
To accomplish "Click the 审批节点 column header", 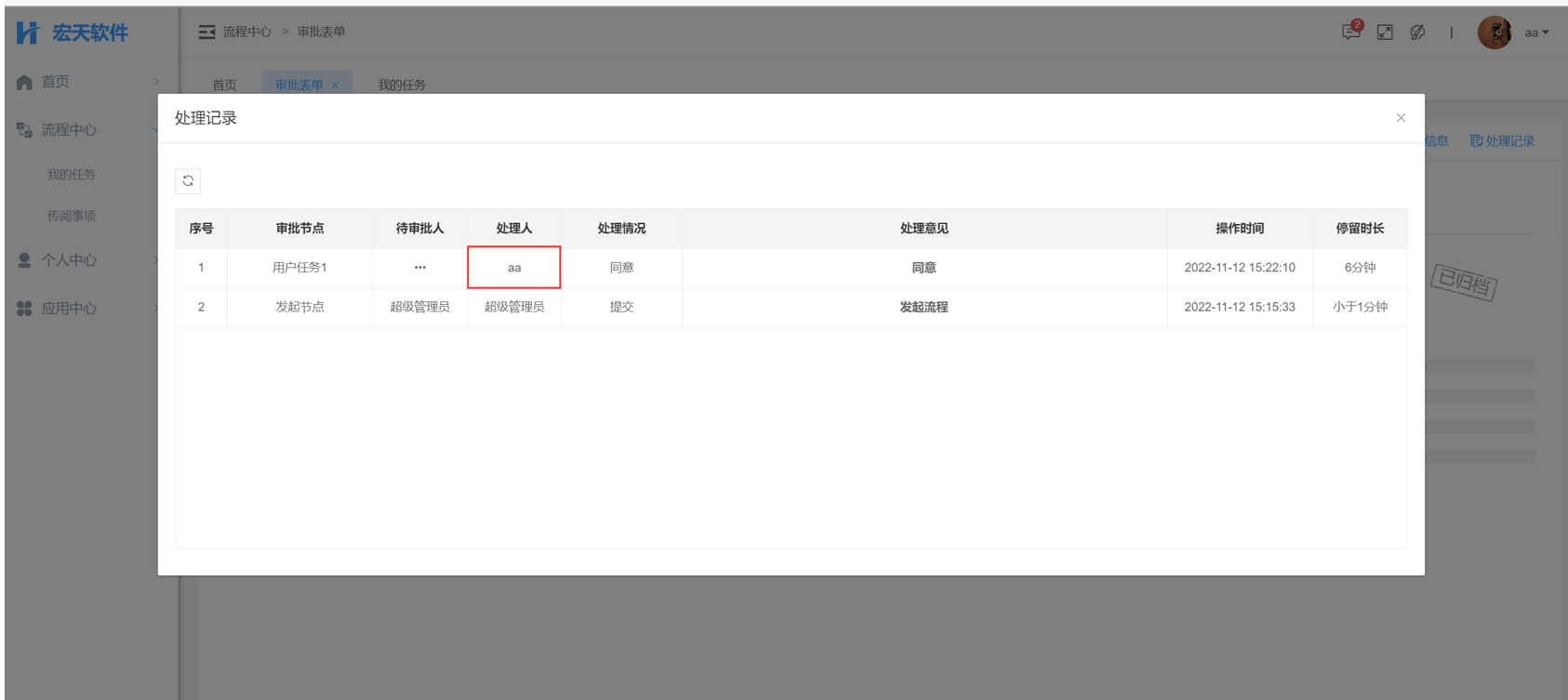I will click(299, 229).
